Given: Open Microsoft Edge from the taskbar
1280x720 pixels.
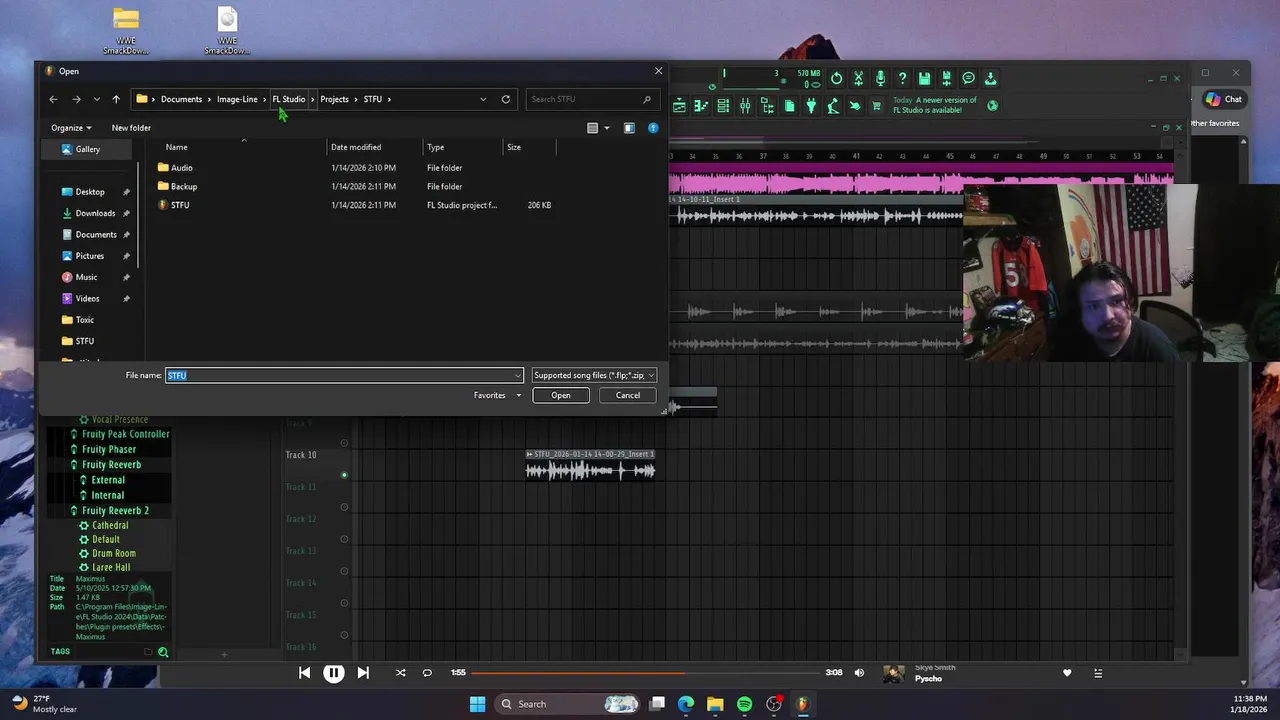Looking at the screenshot, I should click(686, 704).
